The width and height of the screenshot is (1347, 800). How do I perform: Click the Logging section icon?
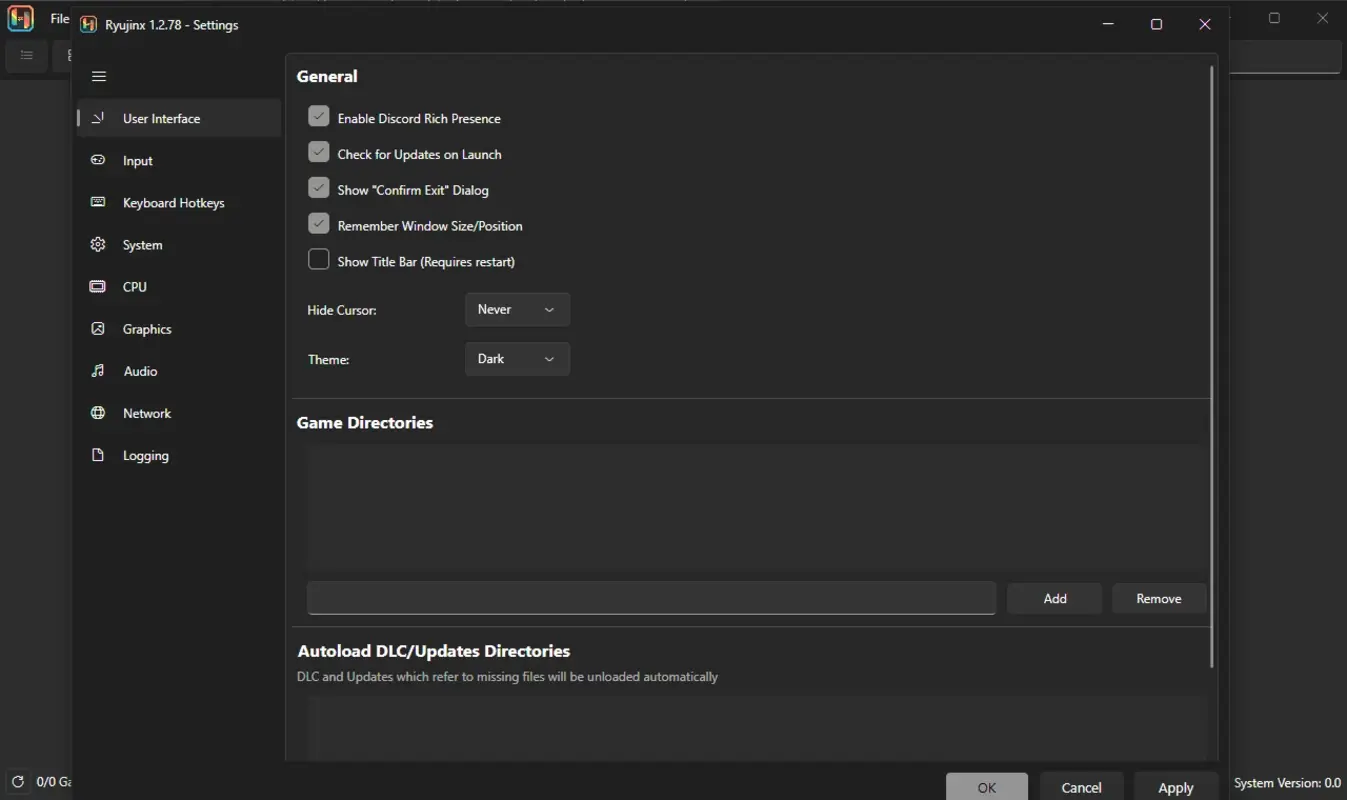tap(97, 454)
